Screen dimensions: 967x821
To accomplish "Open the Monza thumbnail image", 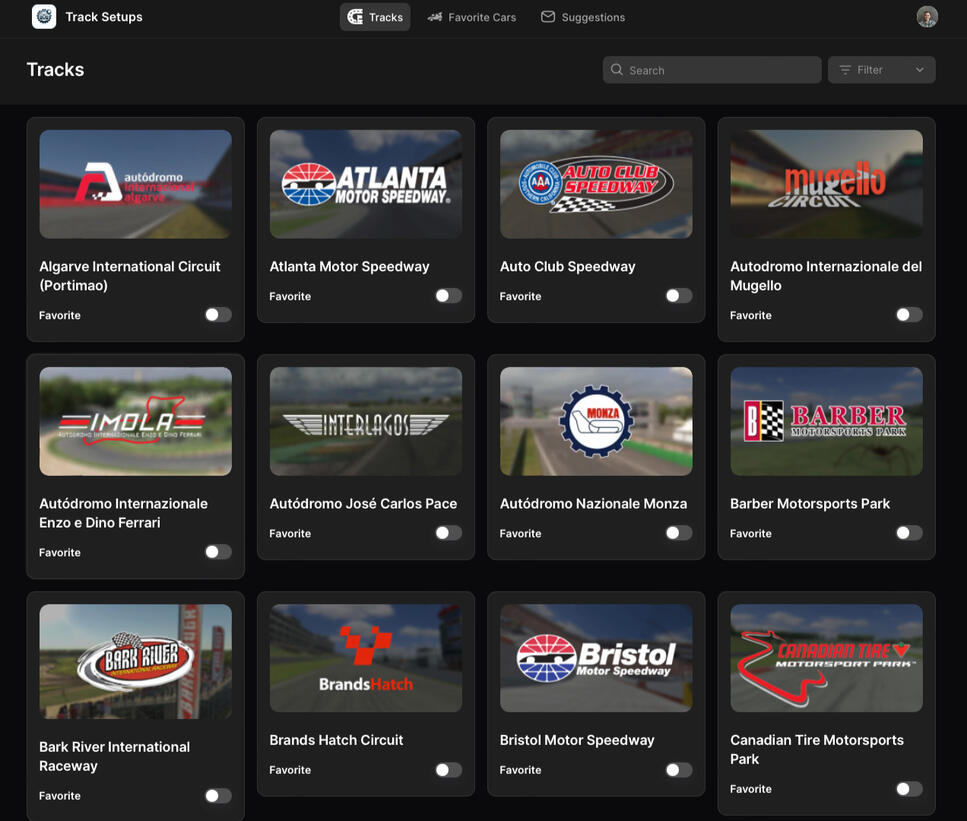I will [x=596, y=421].
